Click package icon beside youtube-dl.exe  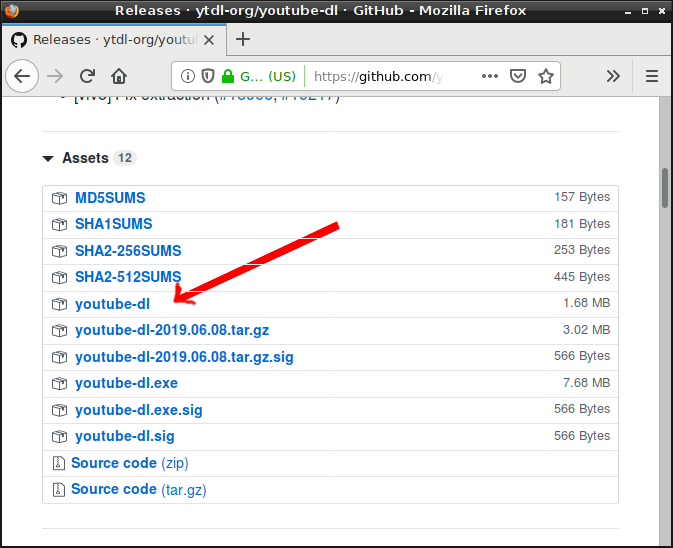(60, 384)
